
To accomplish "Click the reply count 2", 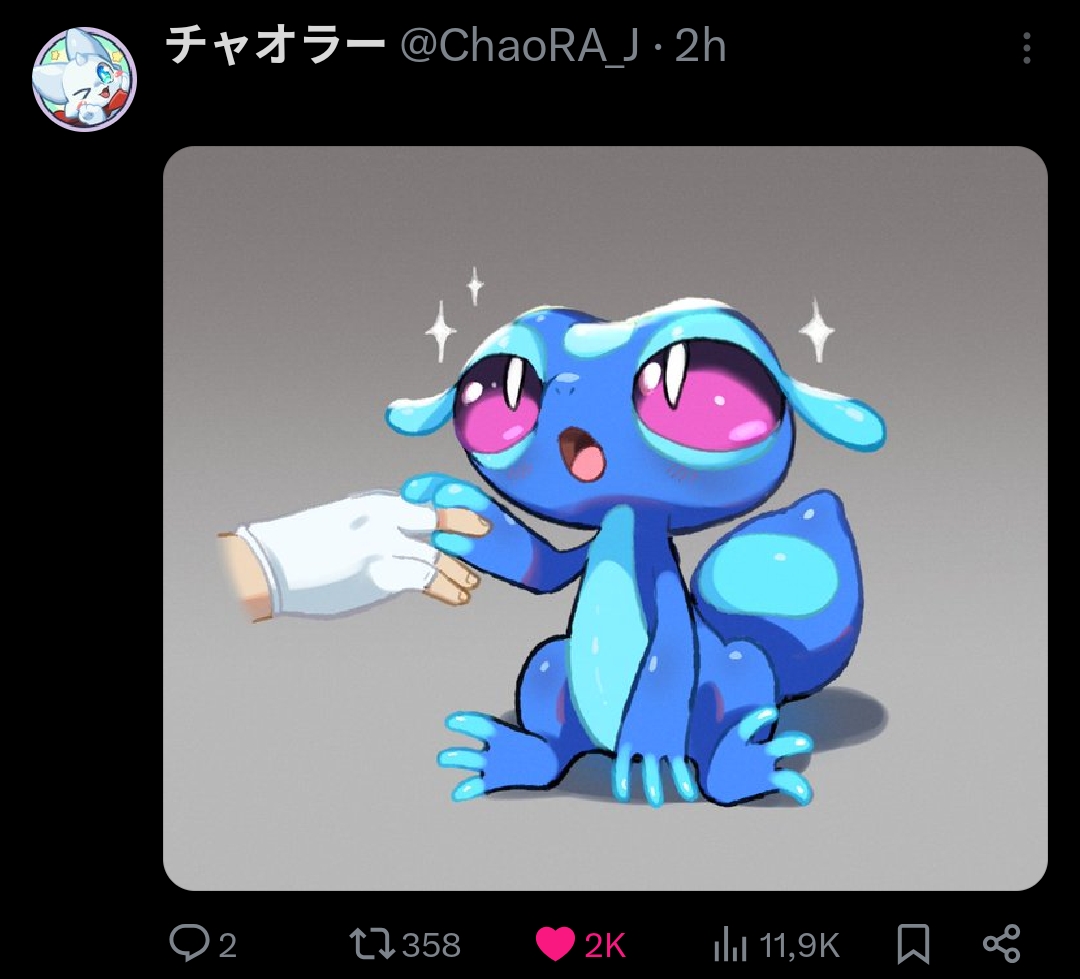I will coord(228,945).
